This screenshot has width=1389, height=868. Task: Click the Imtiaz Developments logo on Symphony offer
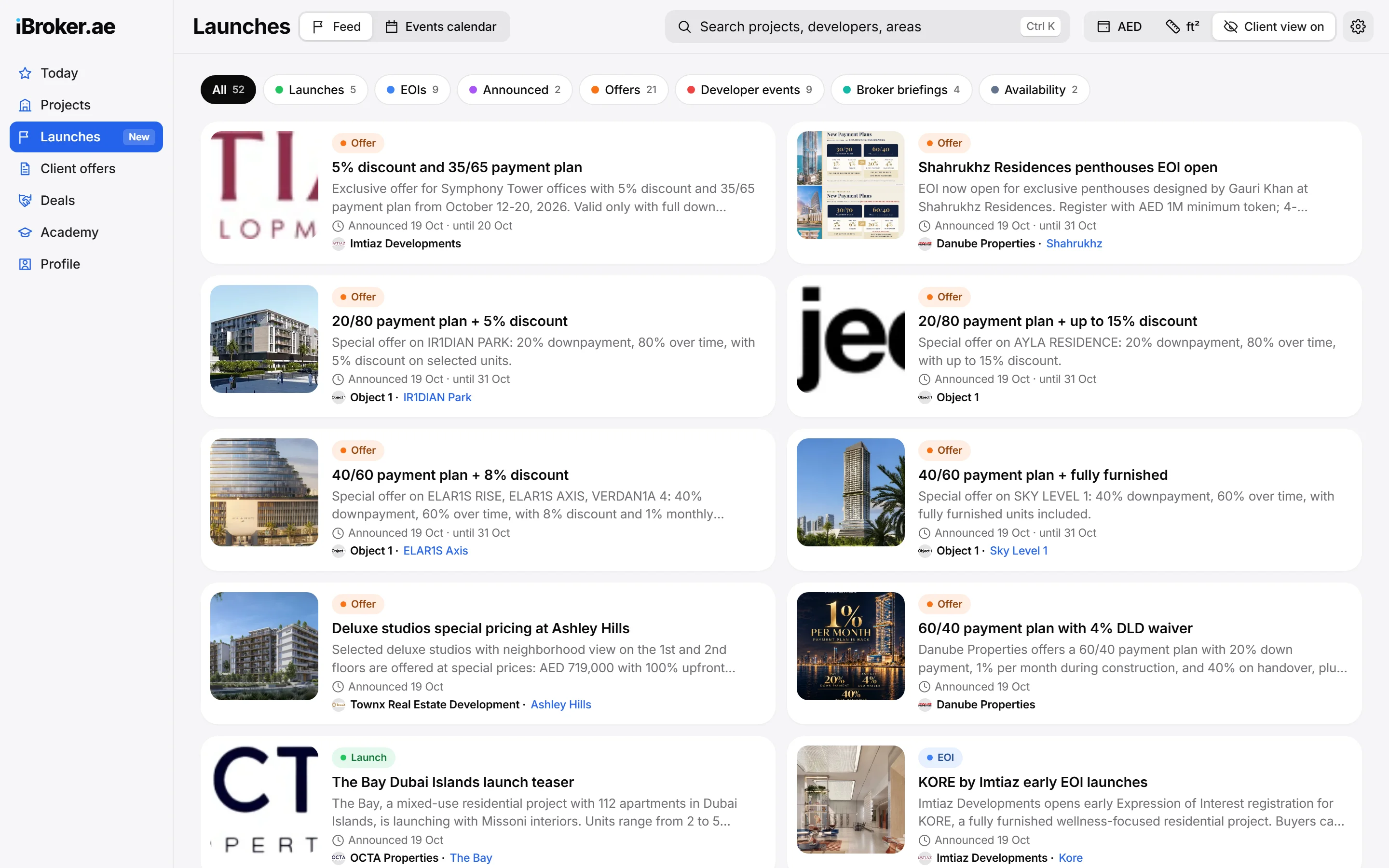339,244
